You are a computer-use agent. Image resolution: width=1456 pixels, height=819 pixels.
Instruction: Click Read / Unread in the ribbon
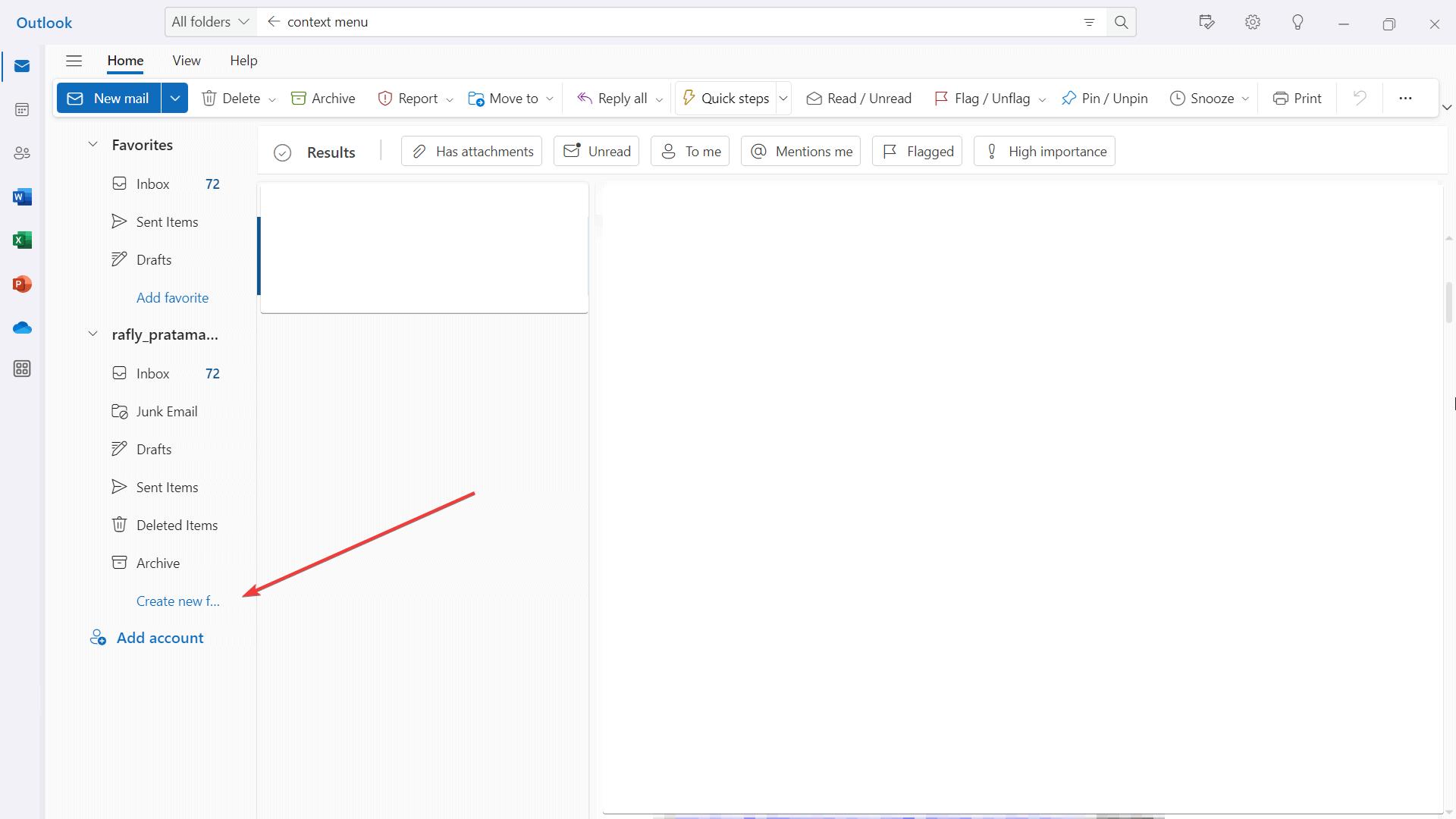click(858, 98)
